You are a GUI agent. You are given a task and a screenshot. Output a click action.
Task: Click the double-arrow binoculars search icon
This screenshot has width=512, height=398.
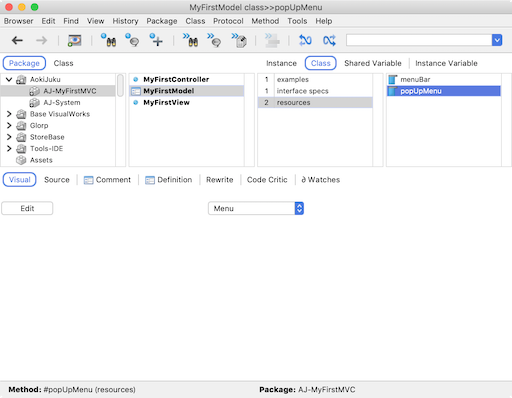click(190, 40)
